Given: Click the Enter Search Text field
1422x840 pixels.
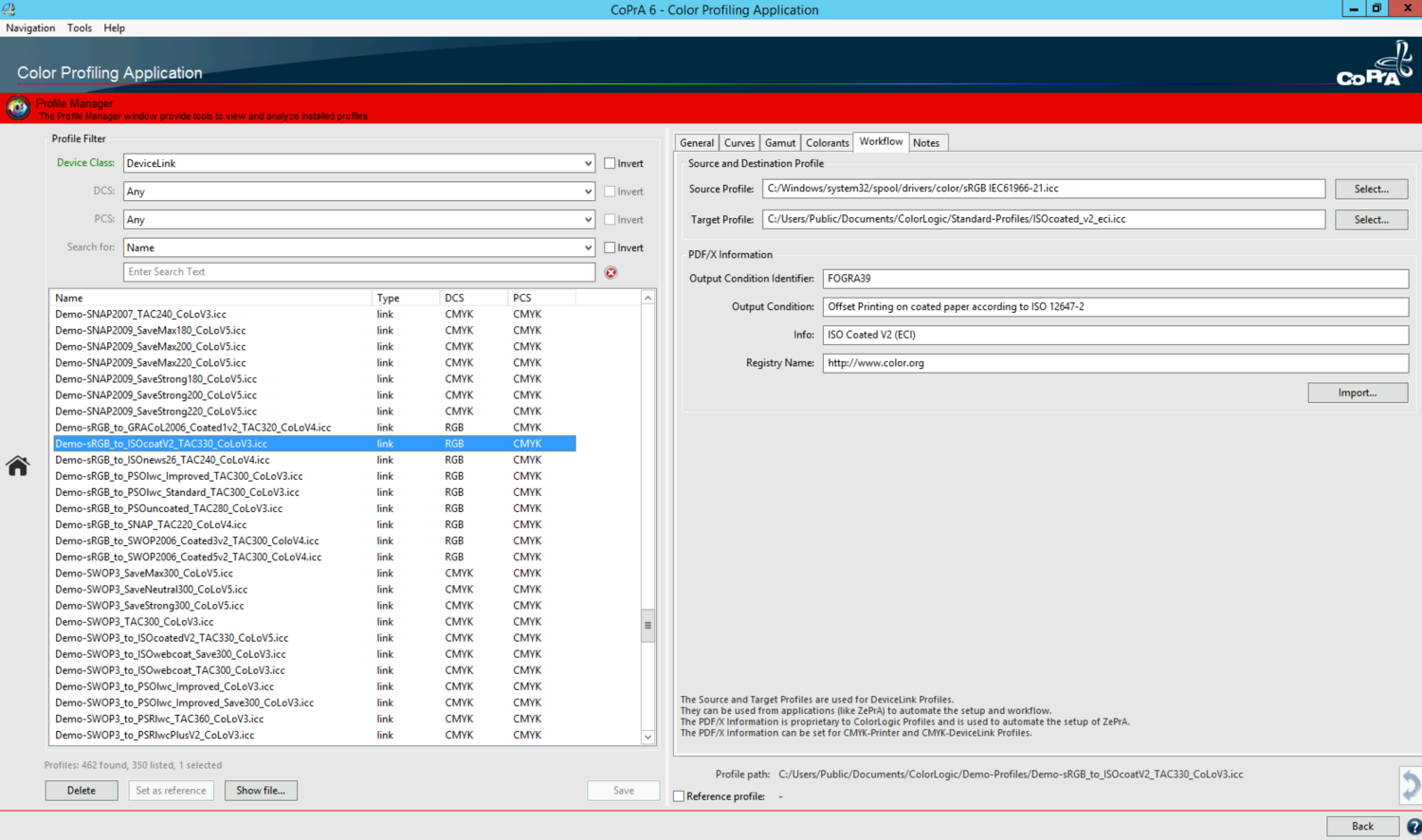Looking at the screenshot, I should 359,272.
